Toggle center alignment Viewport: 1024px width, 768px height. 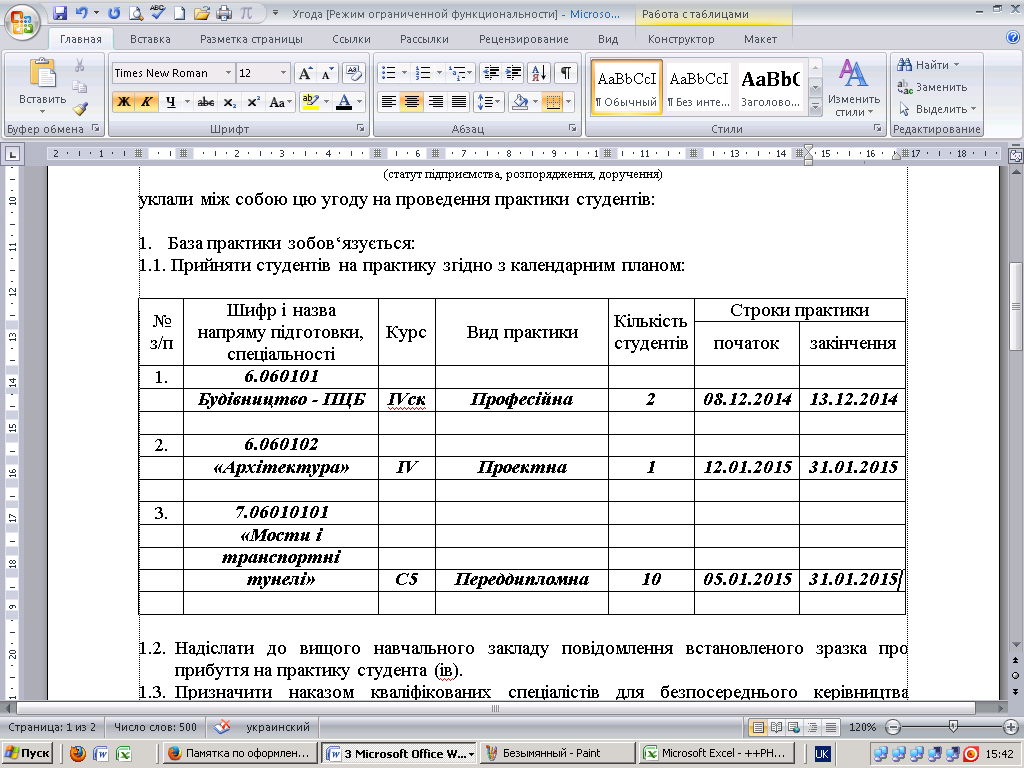411,102
